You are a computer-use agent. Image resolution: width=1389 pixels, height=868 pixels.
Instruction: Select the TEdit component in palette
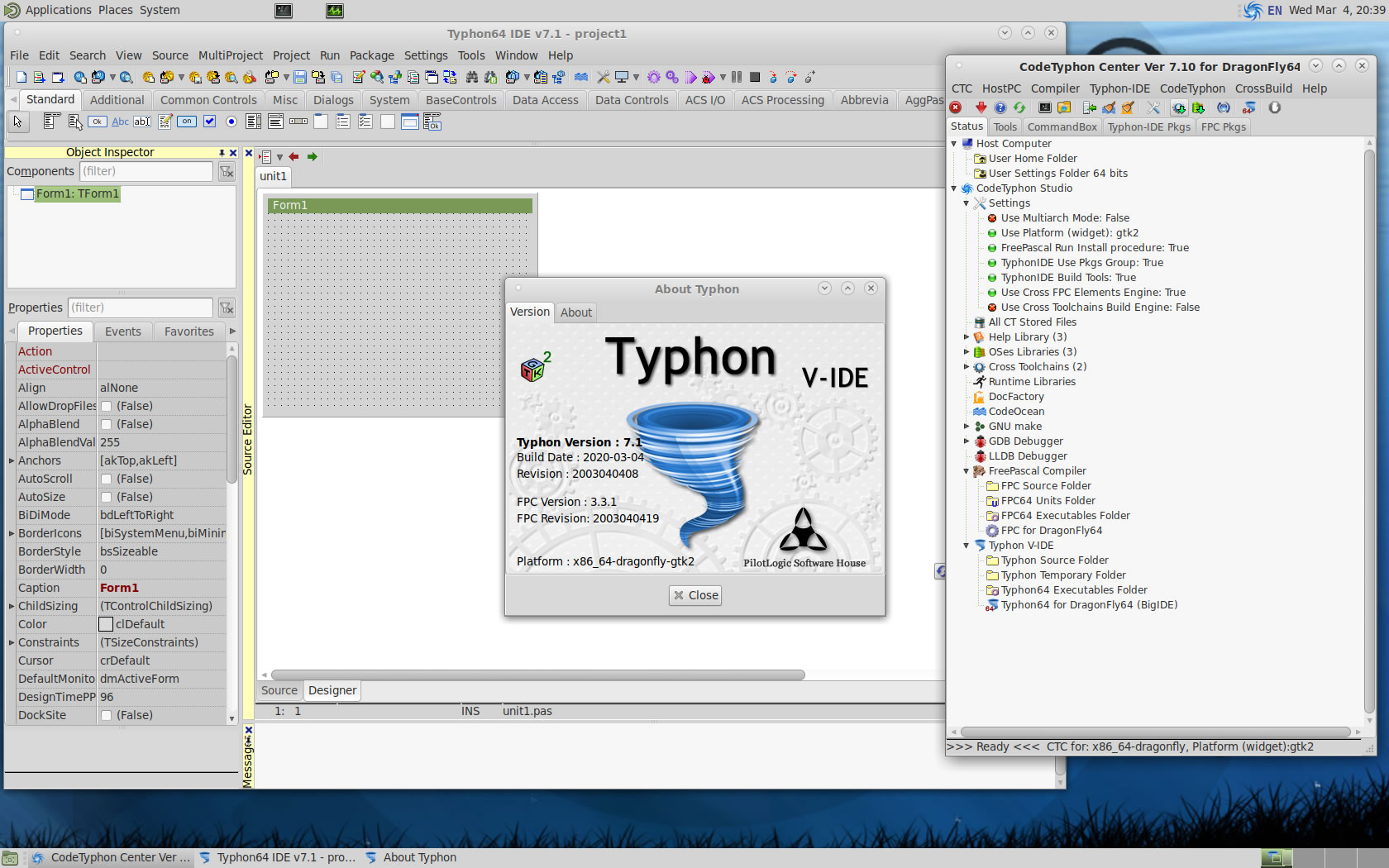(142, 122)
